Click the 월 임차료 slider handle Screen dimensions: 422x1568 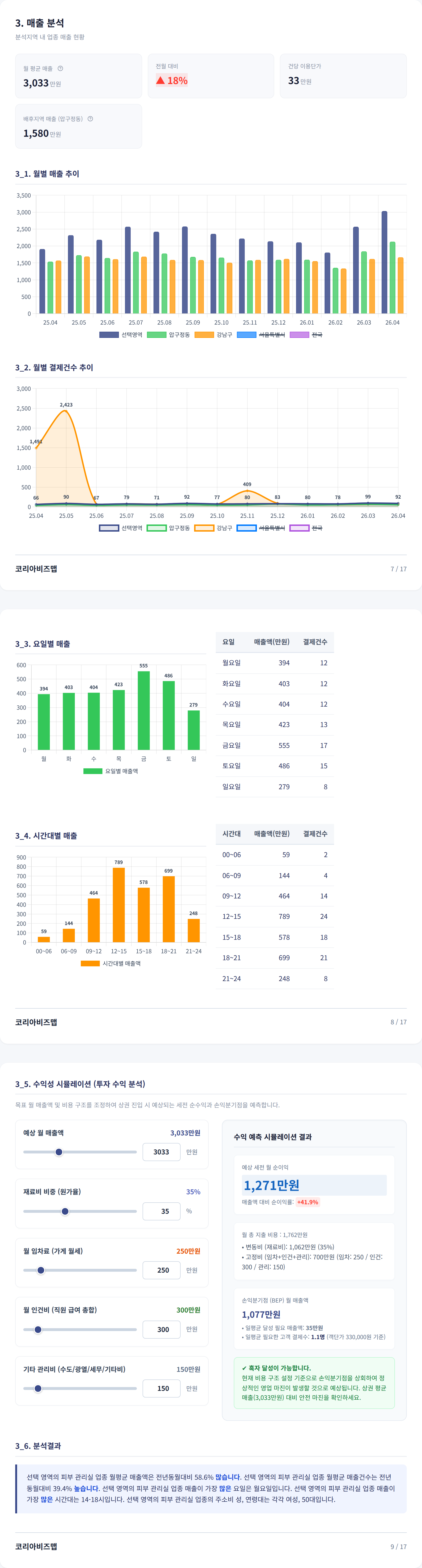point(41,1270)
